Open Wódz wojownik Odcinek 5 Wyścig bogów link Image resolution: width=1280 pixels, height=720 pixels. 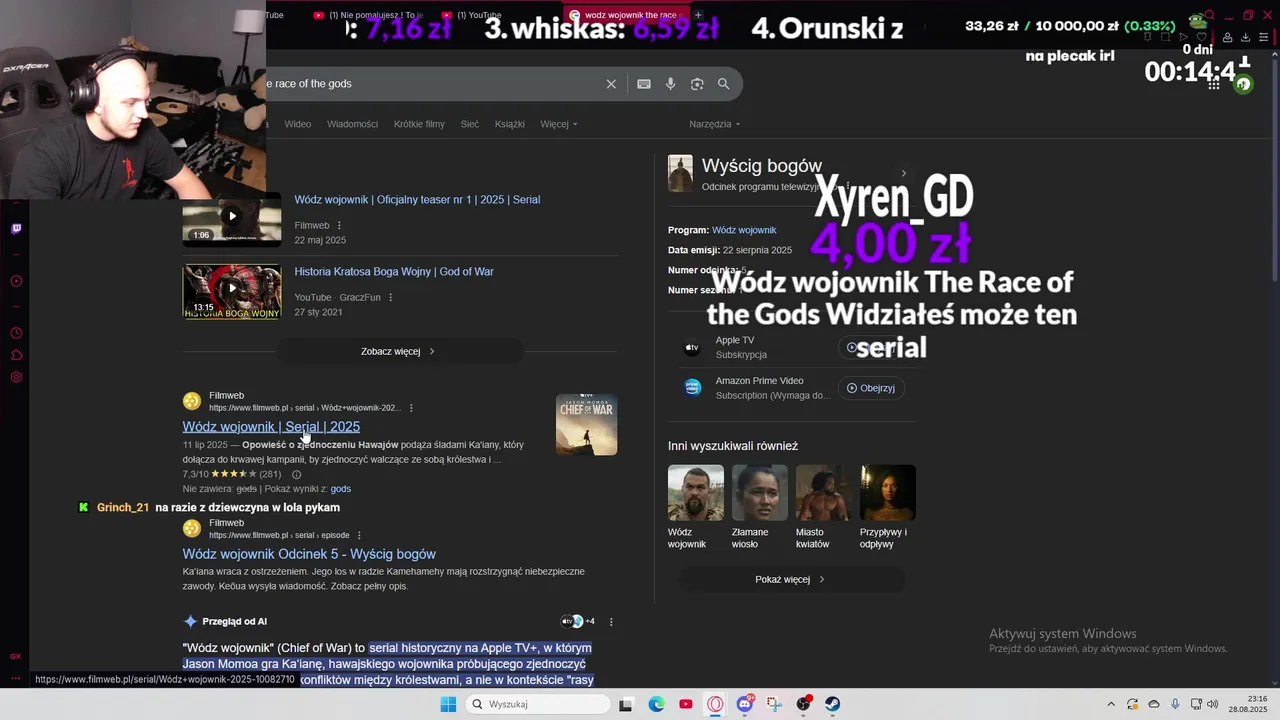309,554
